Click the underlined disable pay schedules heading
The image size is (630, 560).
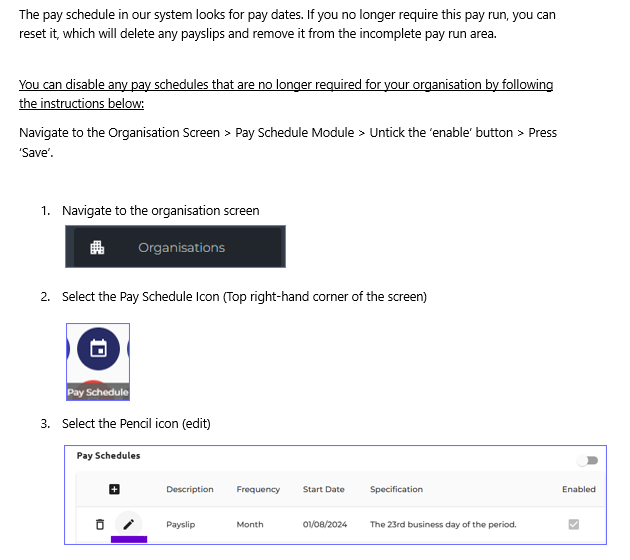286,94
